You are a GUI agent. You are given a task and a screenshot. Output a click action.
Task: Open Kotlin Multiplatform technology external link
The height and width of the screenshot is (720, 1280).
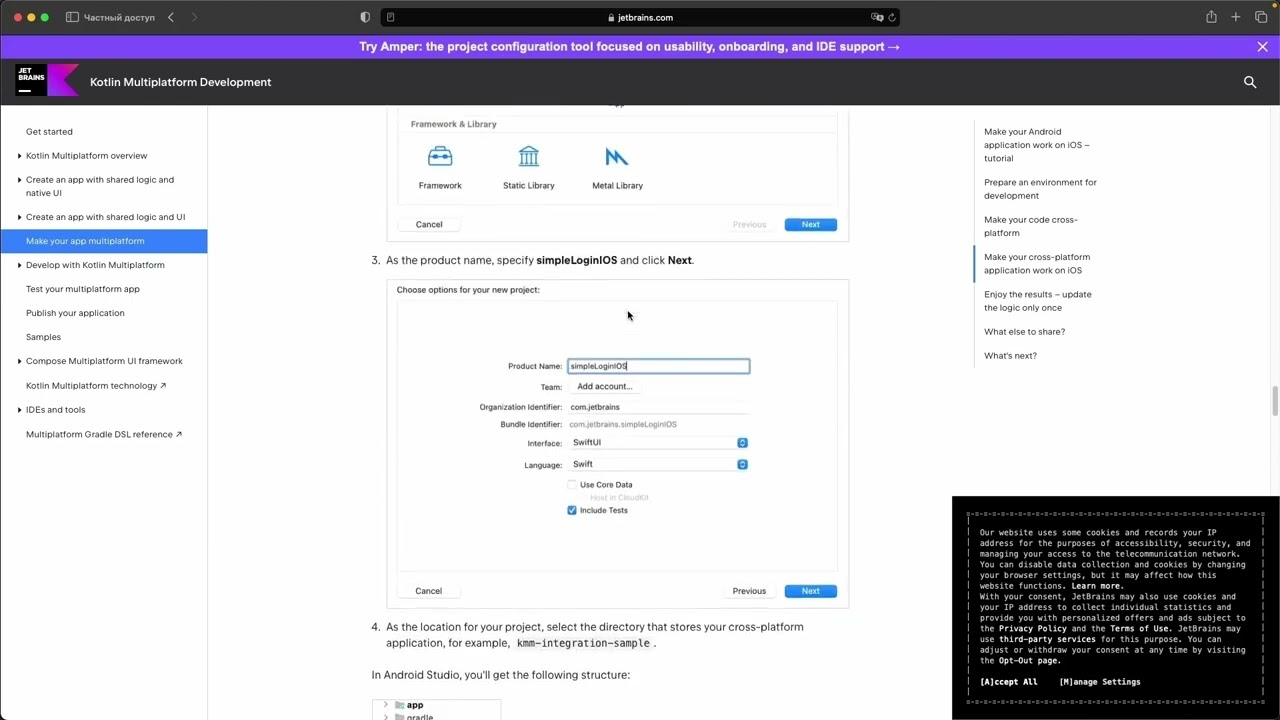(96, 386)
